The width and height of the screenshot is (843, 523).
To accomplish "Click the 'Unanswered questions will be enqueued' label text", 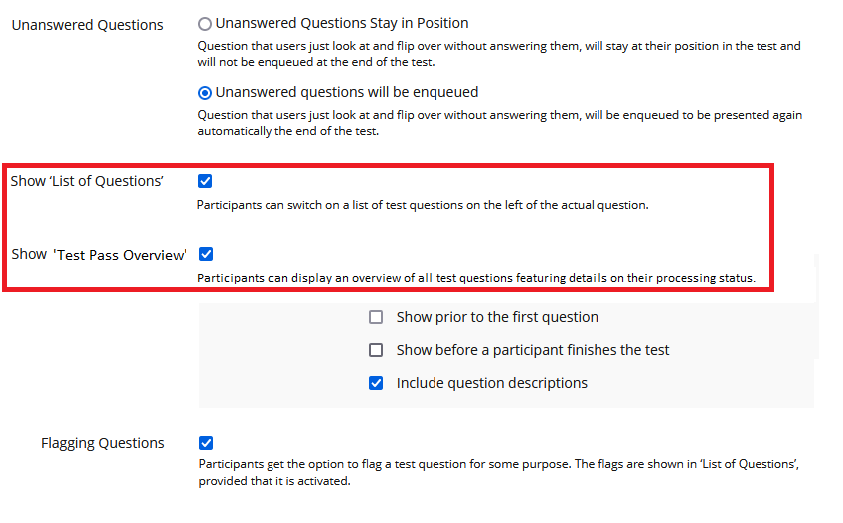I will pos(347,93).
